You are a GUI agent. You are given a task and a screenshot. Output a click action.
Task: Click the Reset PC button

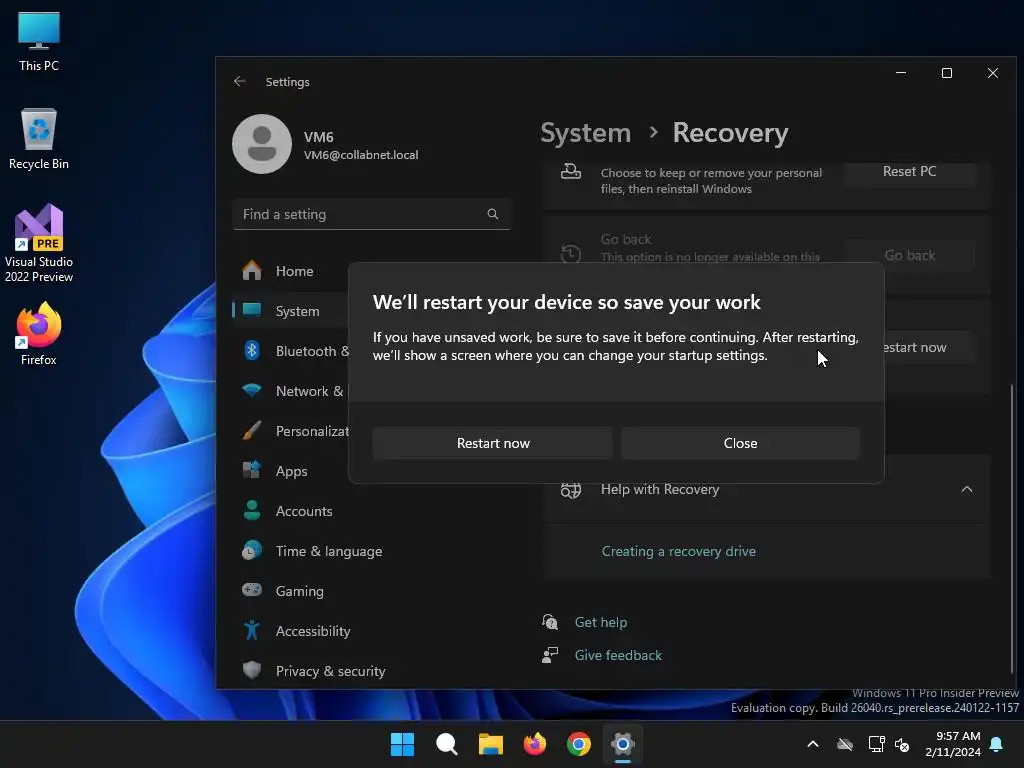pyautogui.click(x=909, y=172)
